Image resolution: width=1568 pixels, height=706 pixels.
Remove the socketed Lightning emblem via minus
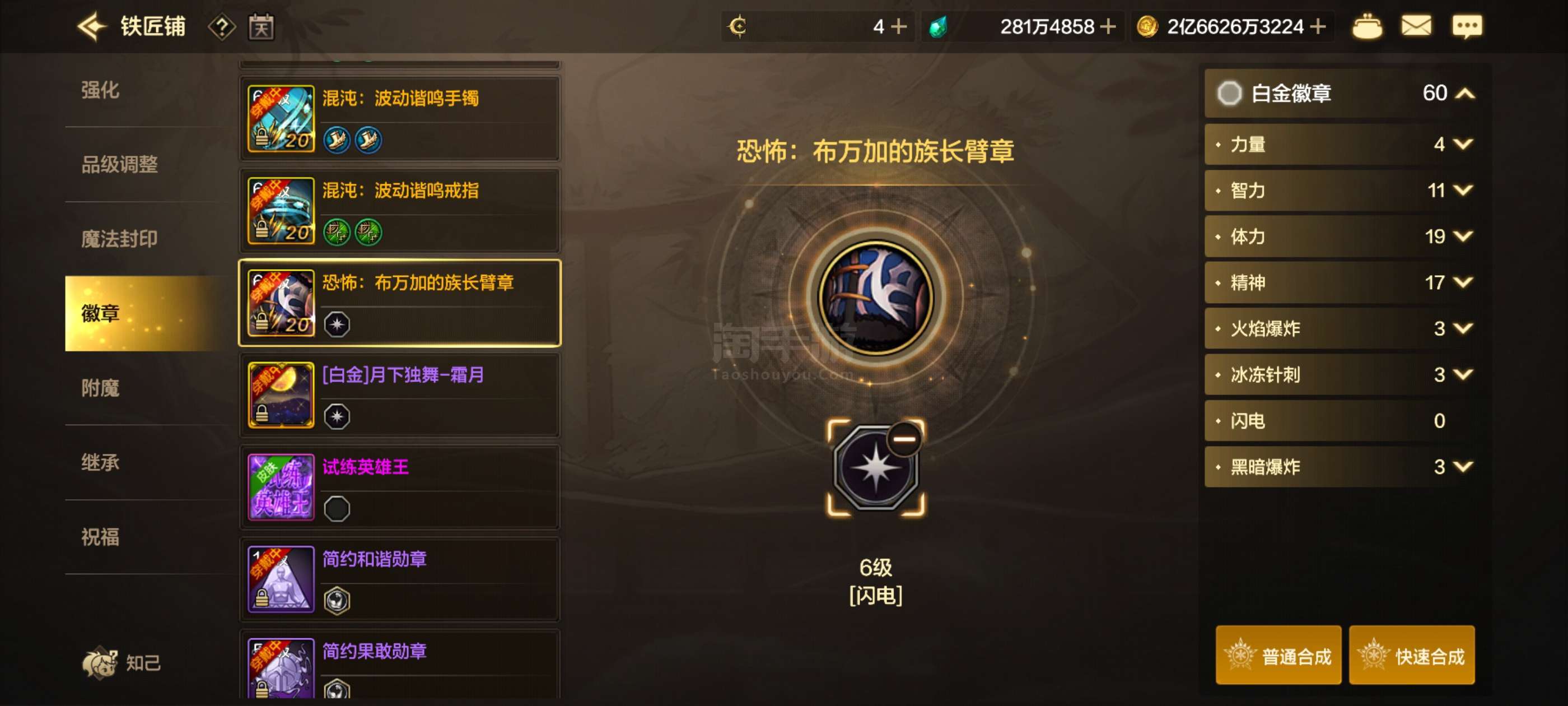pos(904,439)
